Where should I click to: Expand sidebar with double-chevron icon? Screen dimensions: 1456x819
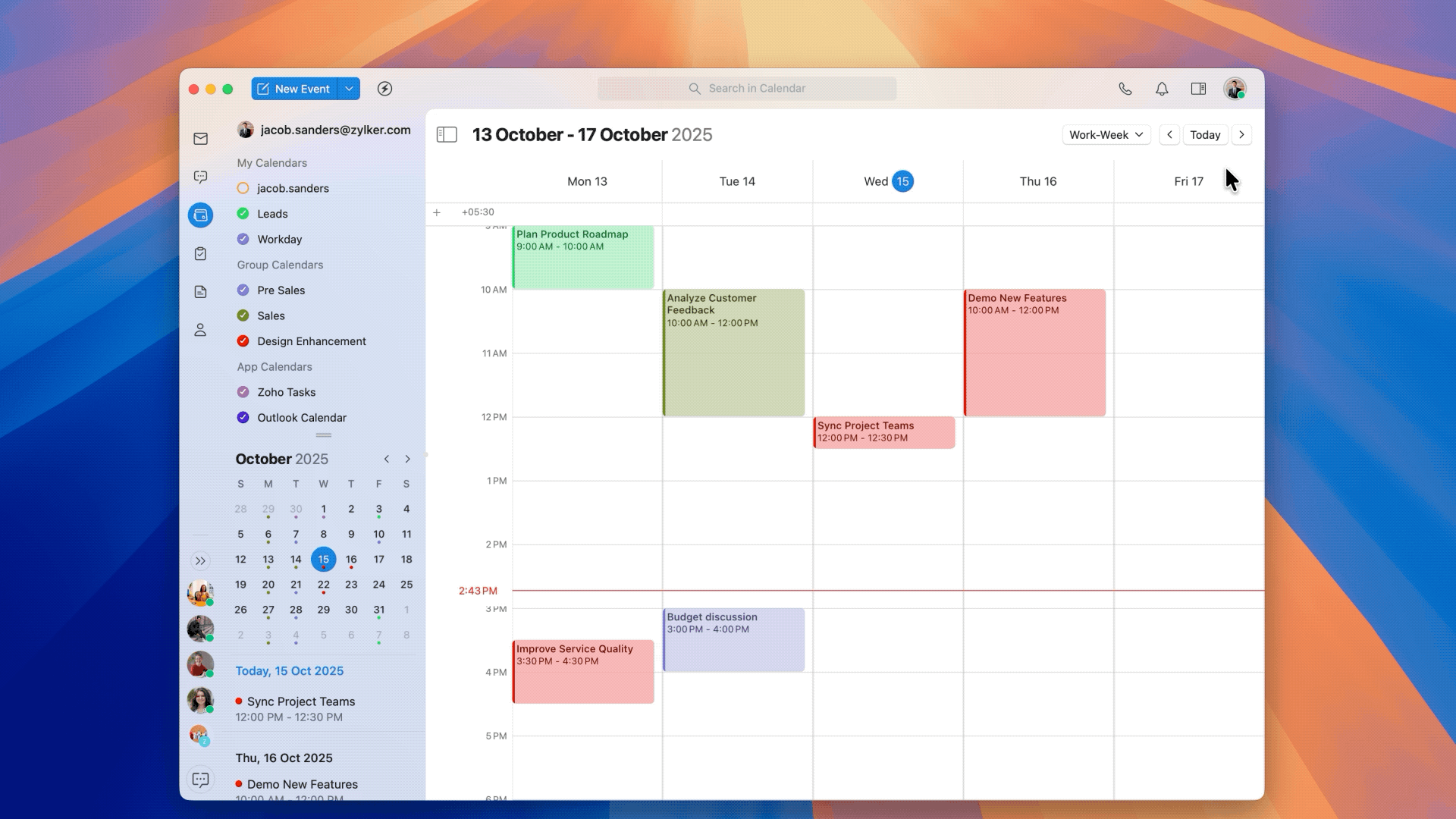[200, 561]
